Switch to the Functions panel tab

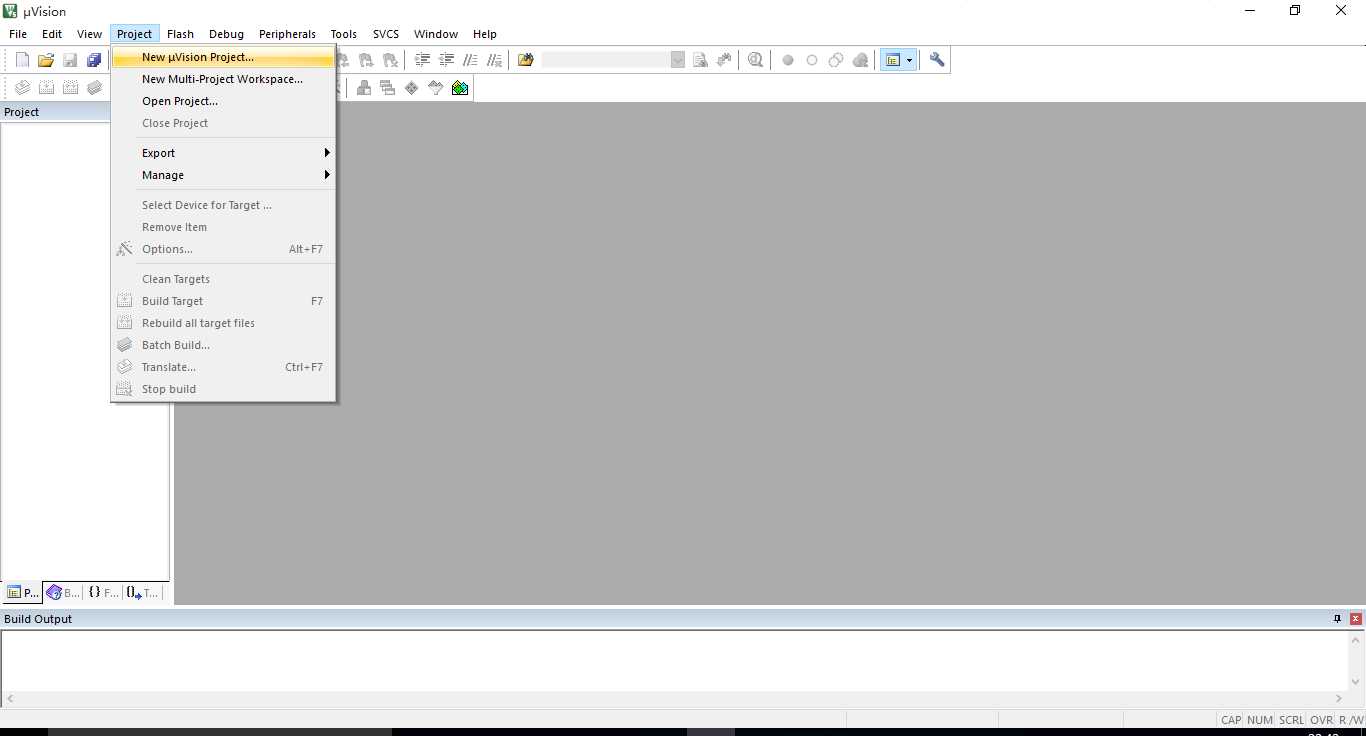(x=103, y=593)
